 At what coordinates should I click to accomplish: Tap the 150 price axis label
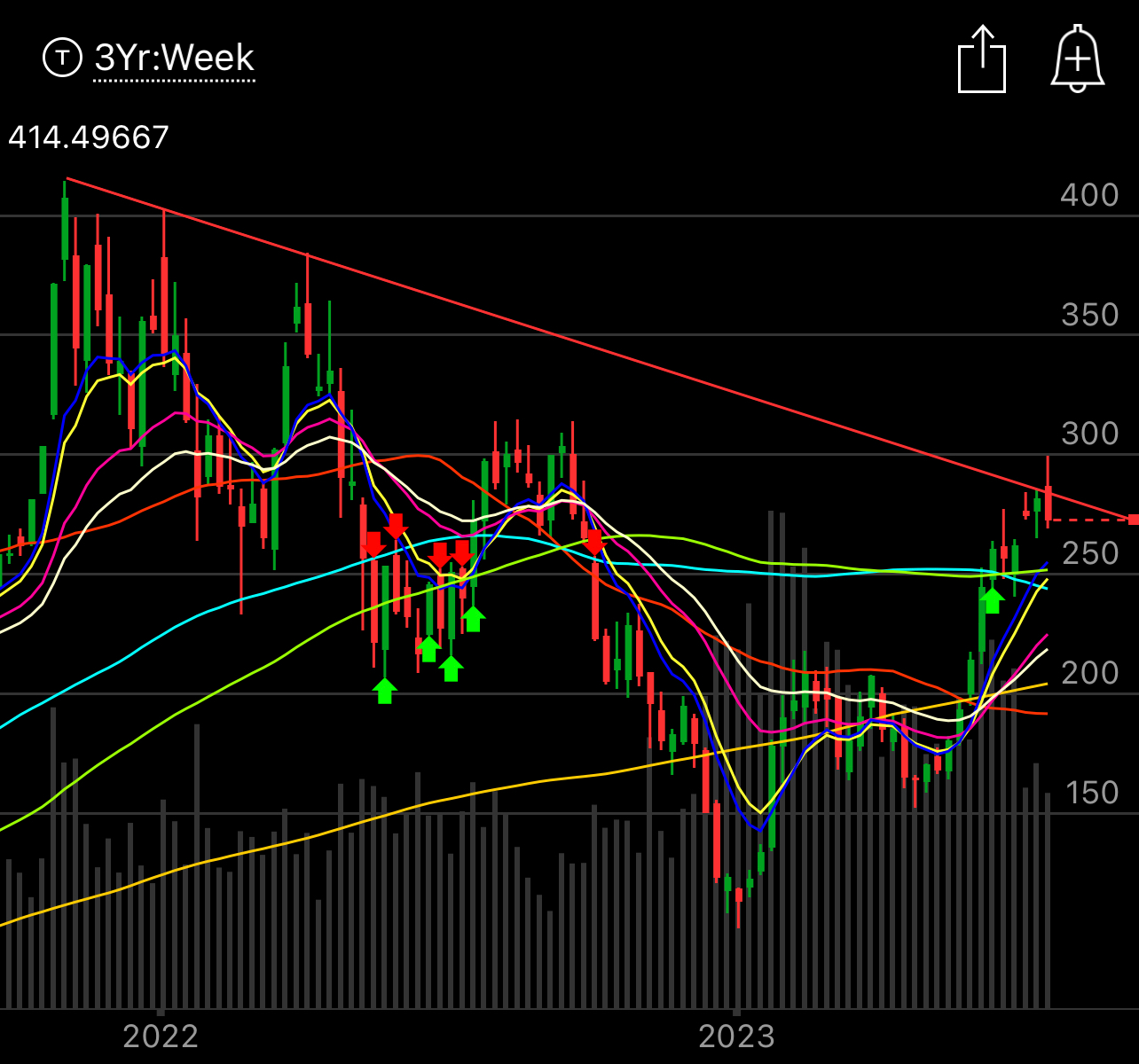[1090, 793]
